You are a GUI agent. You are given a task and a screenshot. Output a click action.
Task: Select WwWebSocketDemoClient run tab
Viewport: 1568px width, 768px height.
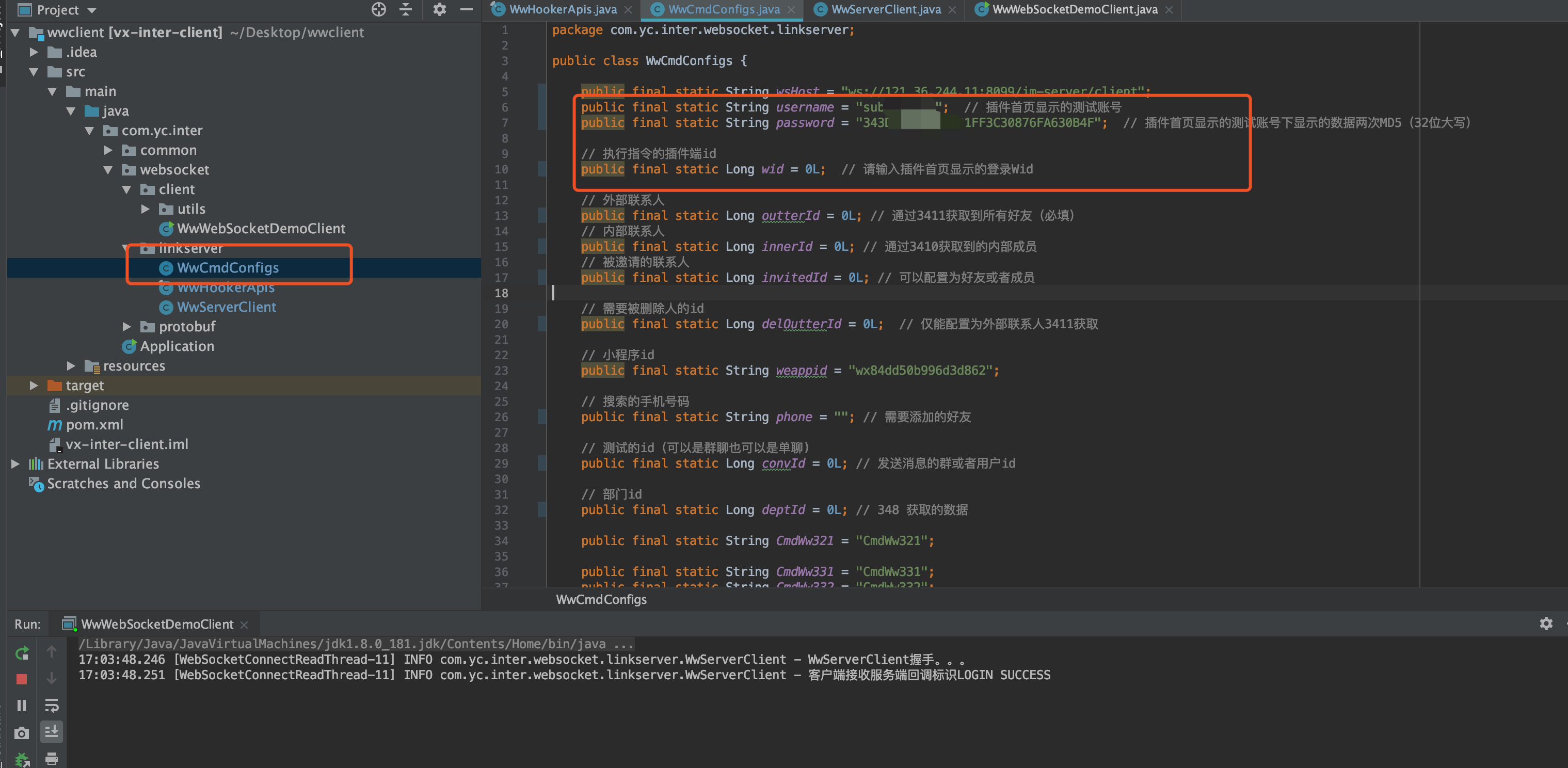click(x=156, y=624)
